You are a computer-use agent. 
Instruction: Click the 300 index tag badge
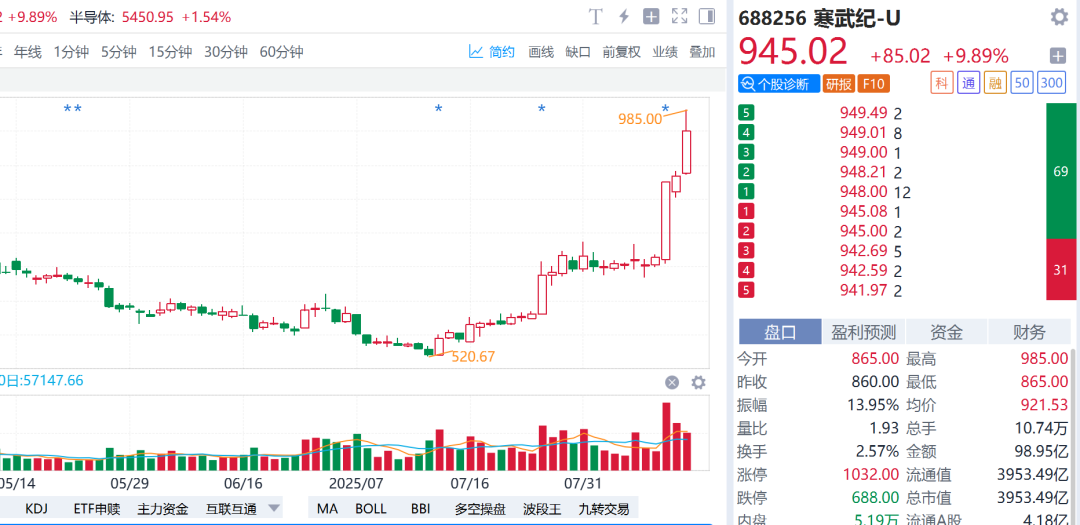point(1052,83)
